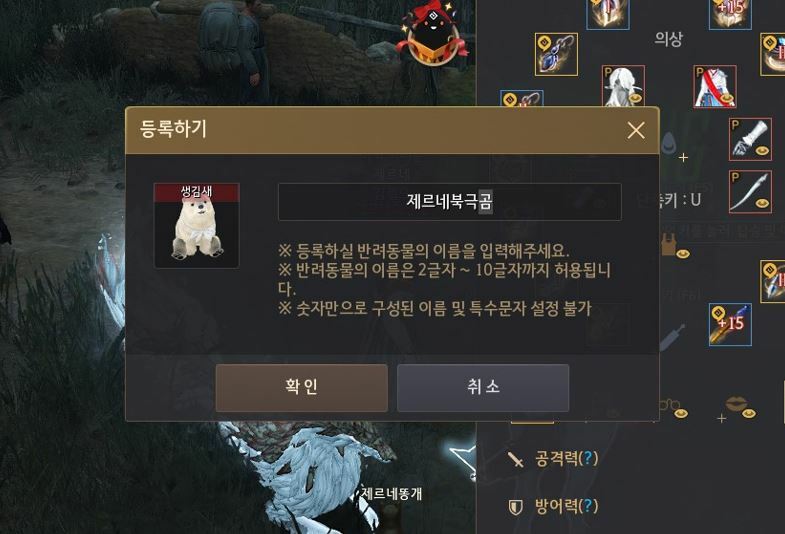Screen dimensions: 785x534
Task: Select the blue +15 weapon slot
Action: pyautogui.click(x=730, y=324)
